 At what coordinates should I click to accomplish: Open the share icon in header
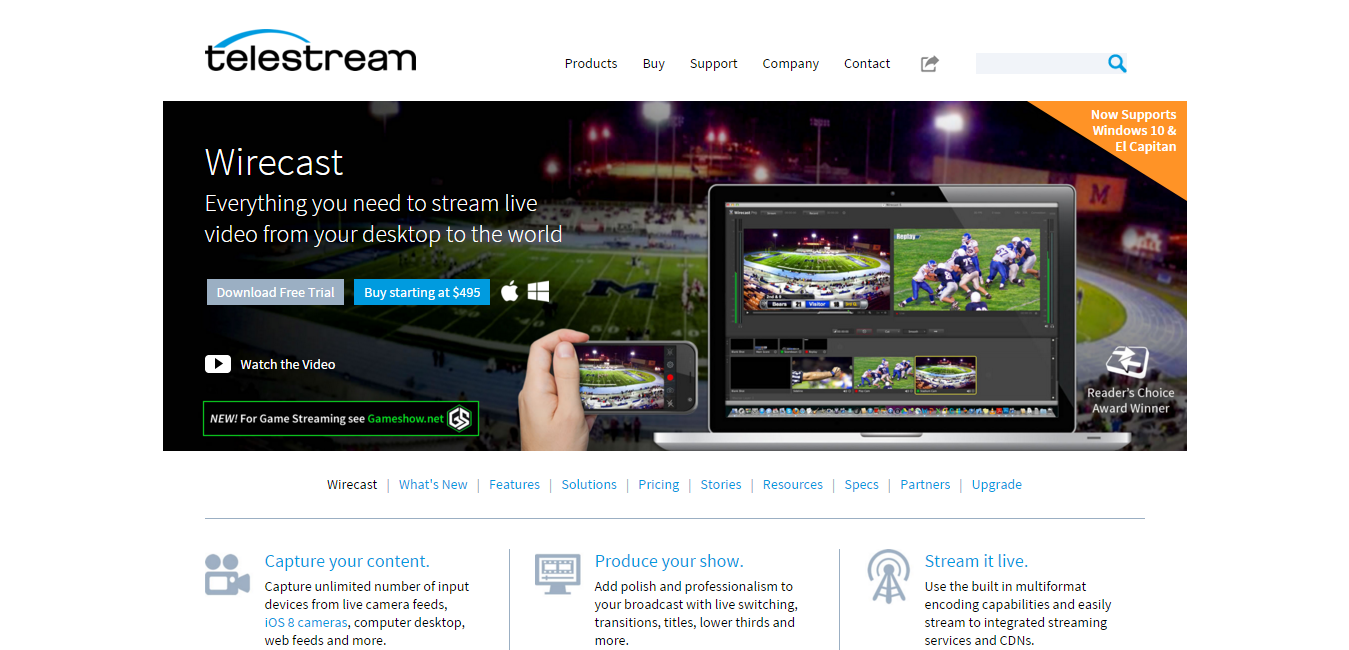[x=930, y=63]
